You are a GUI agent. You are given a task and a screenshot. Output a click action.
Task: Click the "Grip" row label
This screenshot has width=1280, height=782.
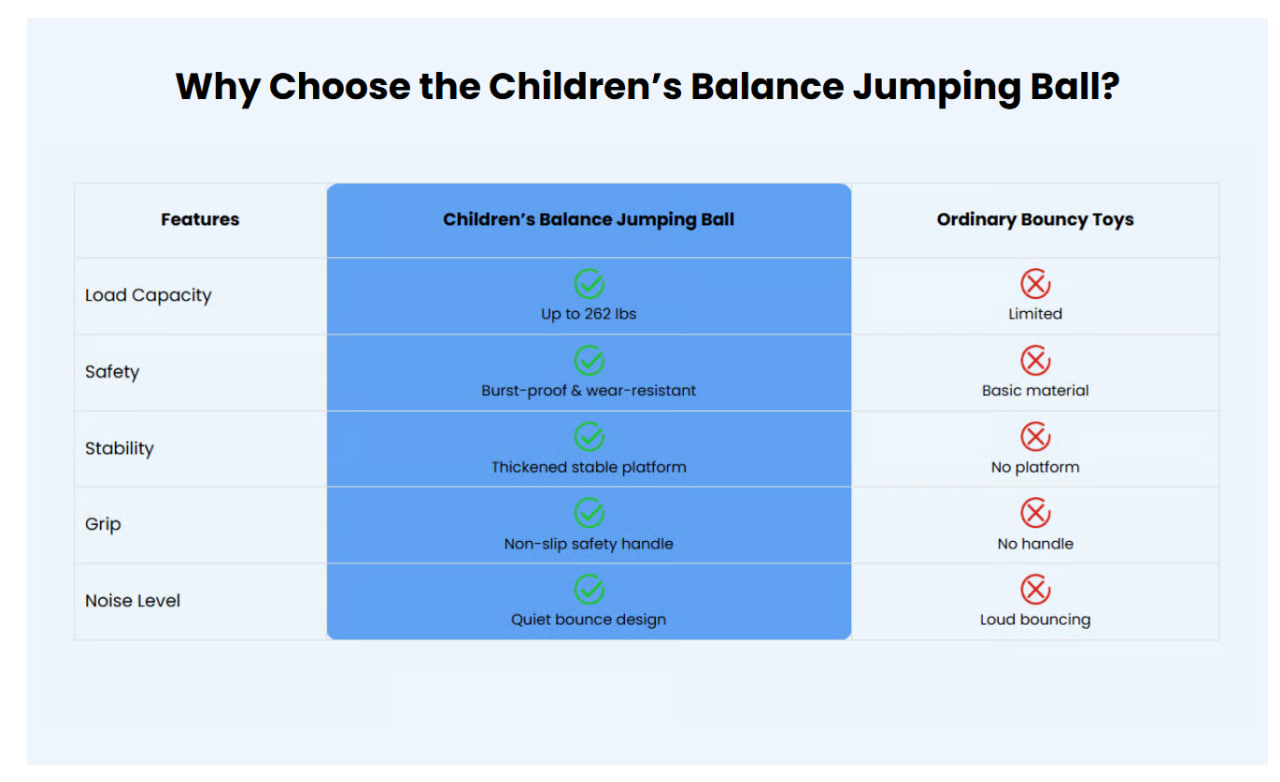coord(103,524)
